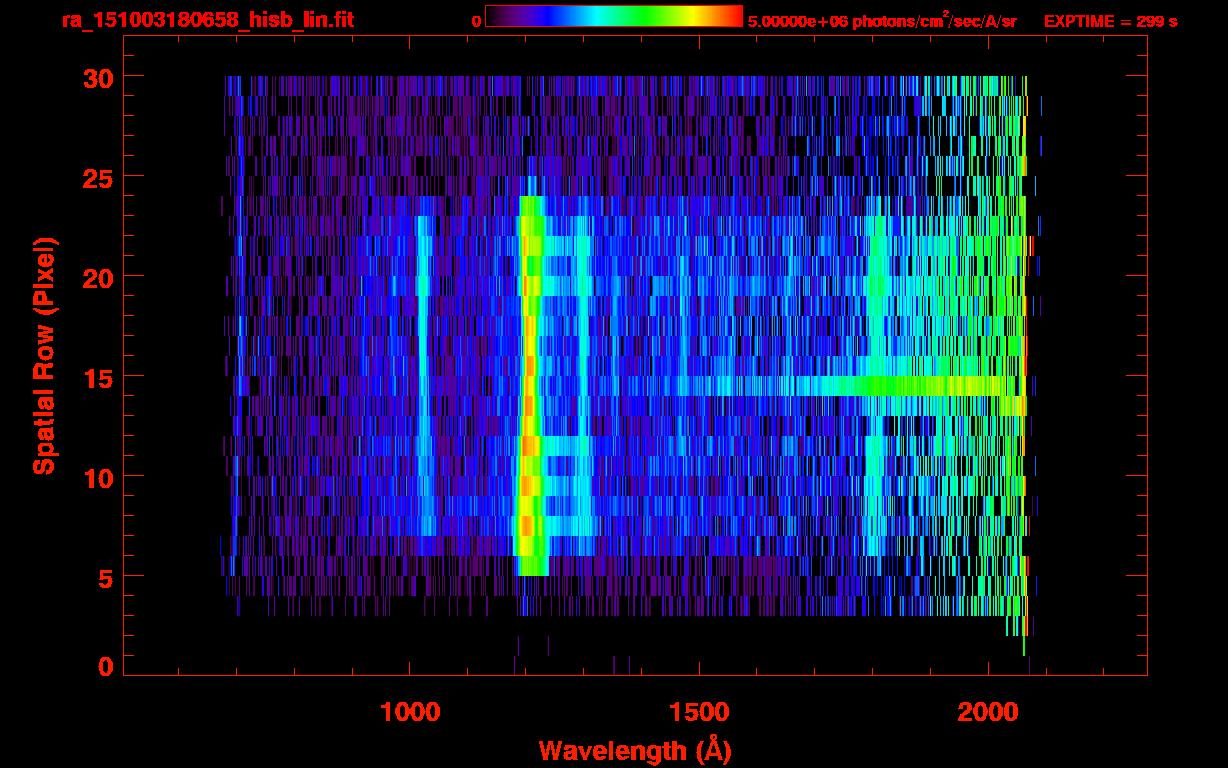The image size is (1228, 768).
Task: Click the rainbow colorbar at the top
Action: tap(613, 16)
